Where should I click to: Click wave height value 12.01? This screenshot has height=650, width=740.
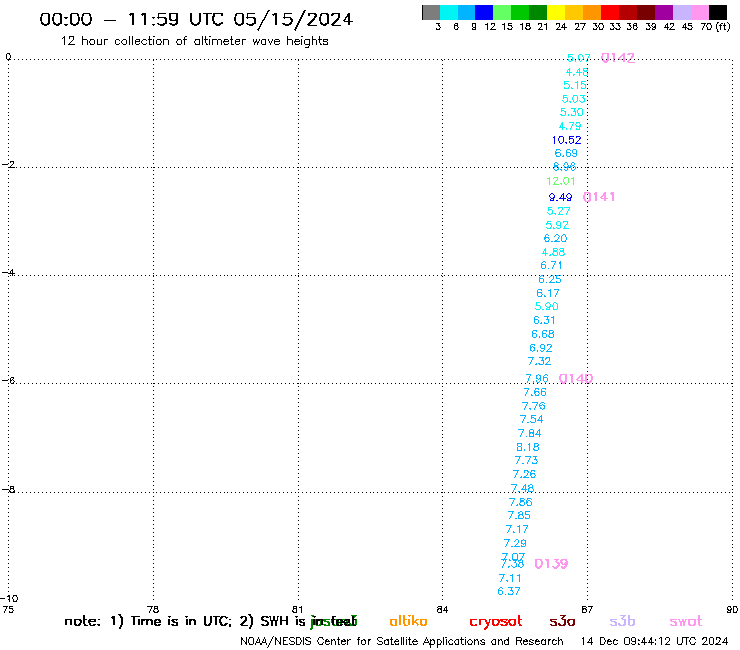561,181
